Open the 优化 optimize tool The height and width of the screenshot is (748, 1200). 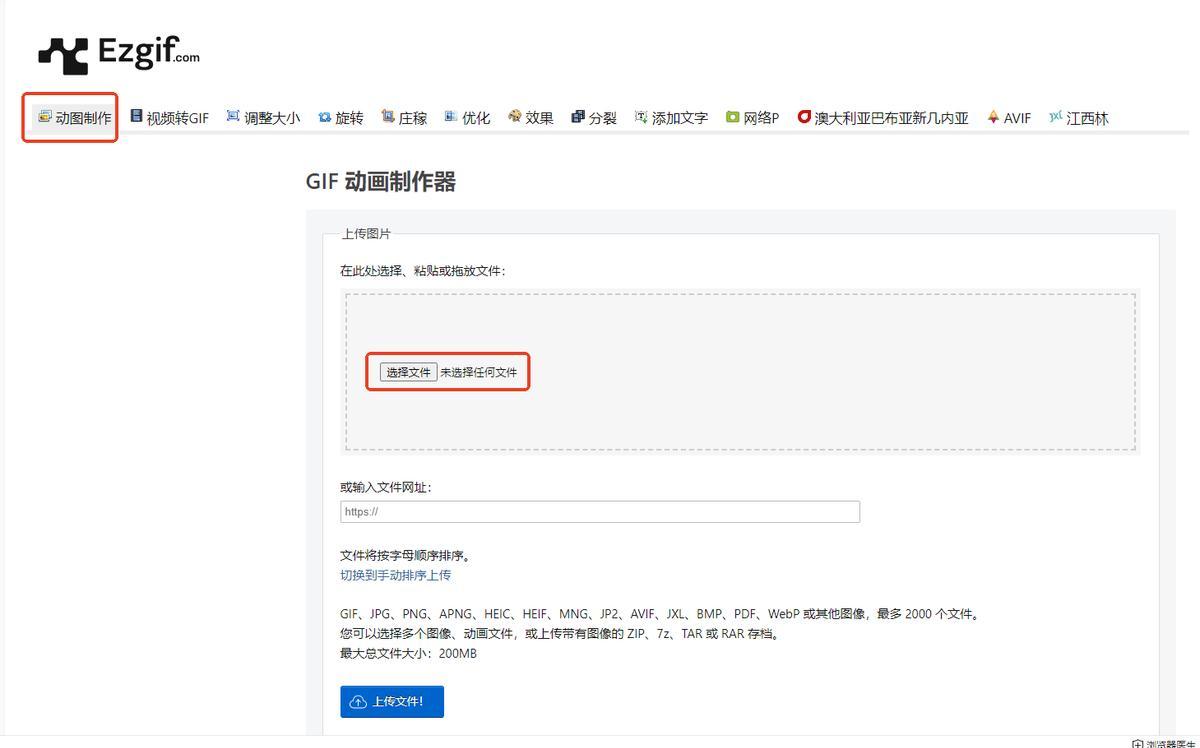tap(467, 118)
